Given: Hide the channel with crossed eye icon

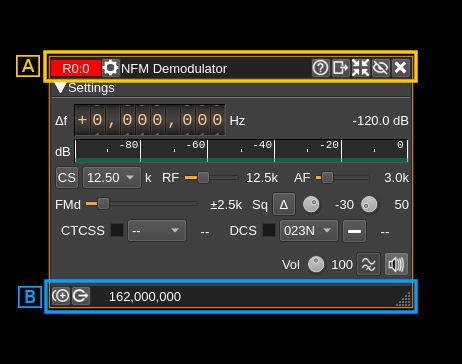Looking at the screenshot, I should [381, 68].
